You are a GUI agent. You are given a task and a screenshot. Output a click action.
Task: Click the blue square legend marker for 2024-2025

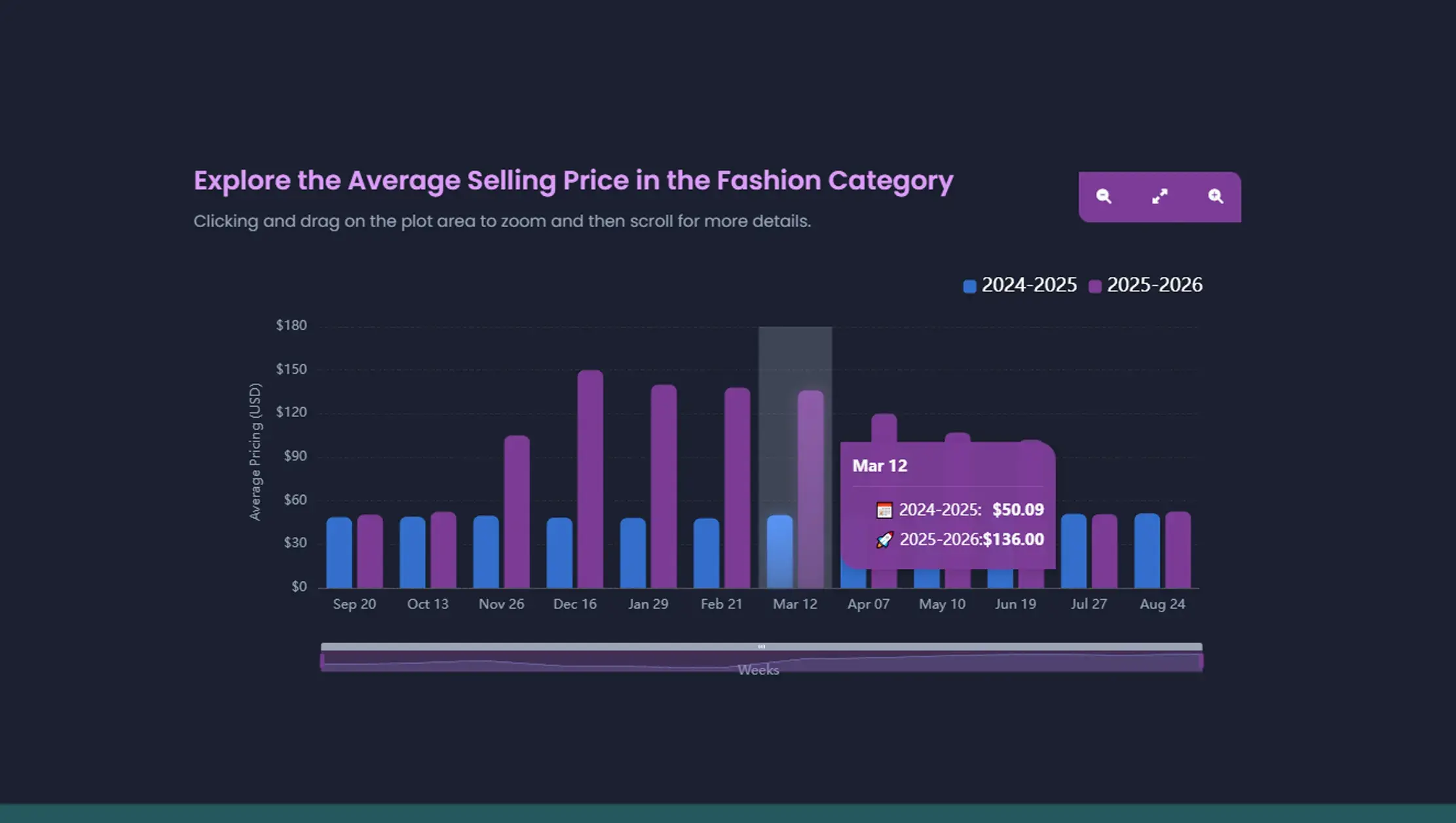click(969, 286)
